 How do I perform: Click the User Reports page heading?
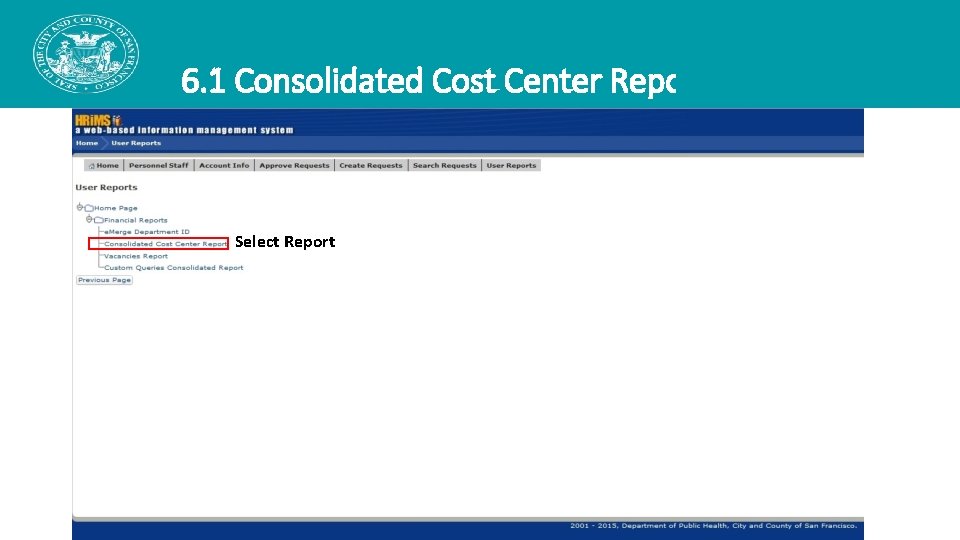(107, 187)
